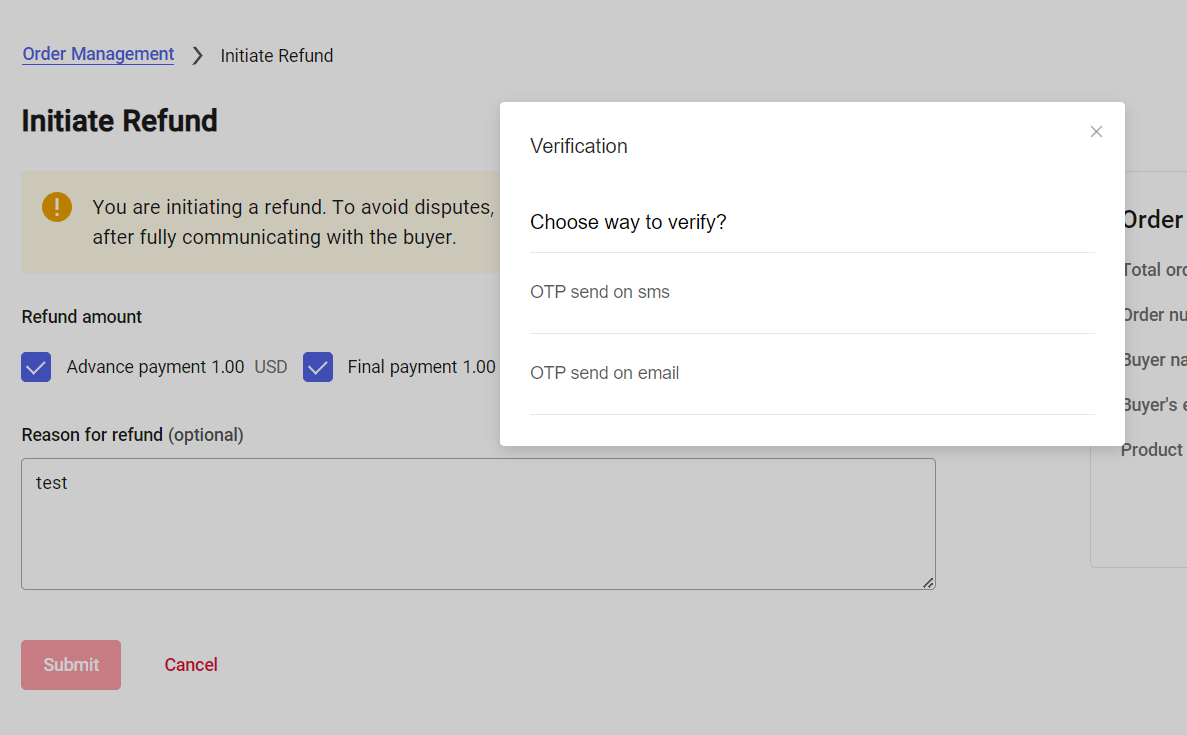Viewport: 1187px width, 735px height.
Task: Select OTP send on sms verification
Action: [x=600, y=292]
